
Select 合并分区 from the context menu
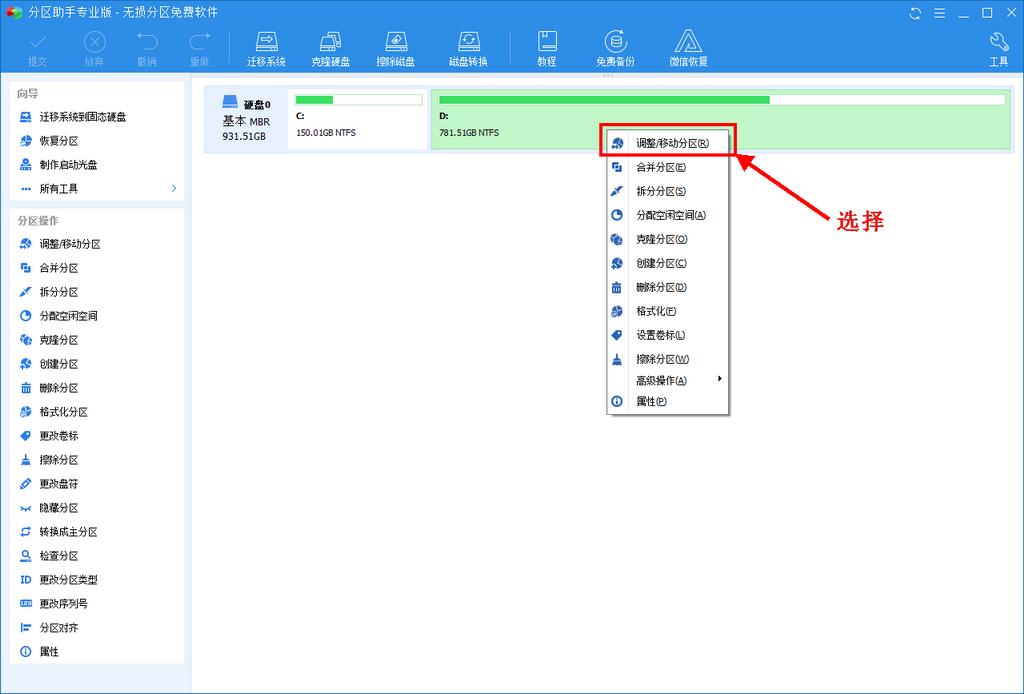661,168
